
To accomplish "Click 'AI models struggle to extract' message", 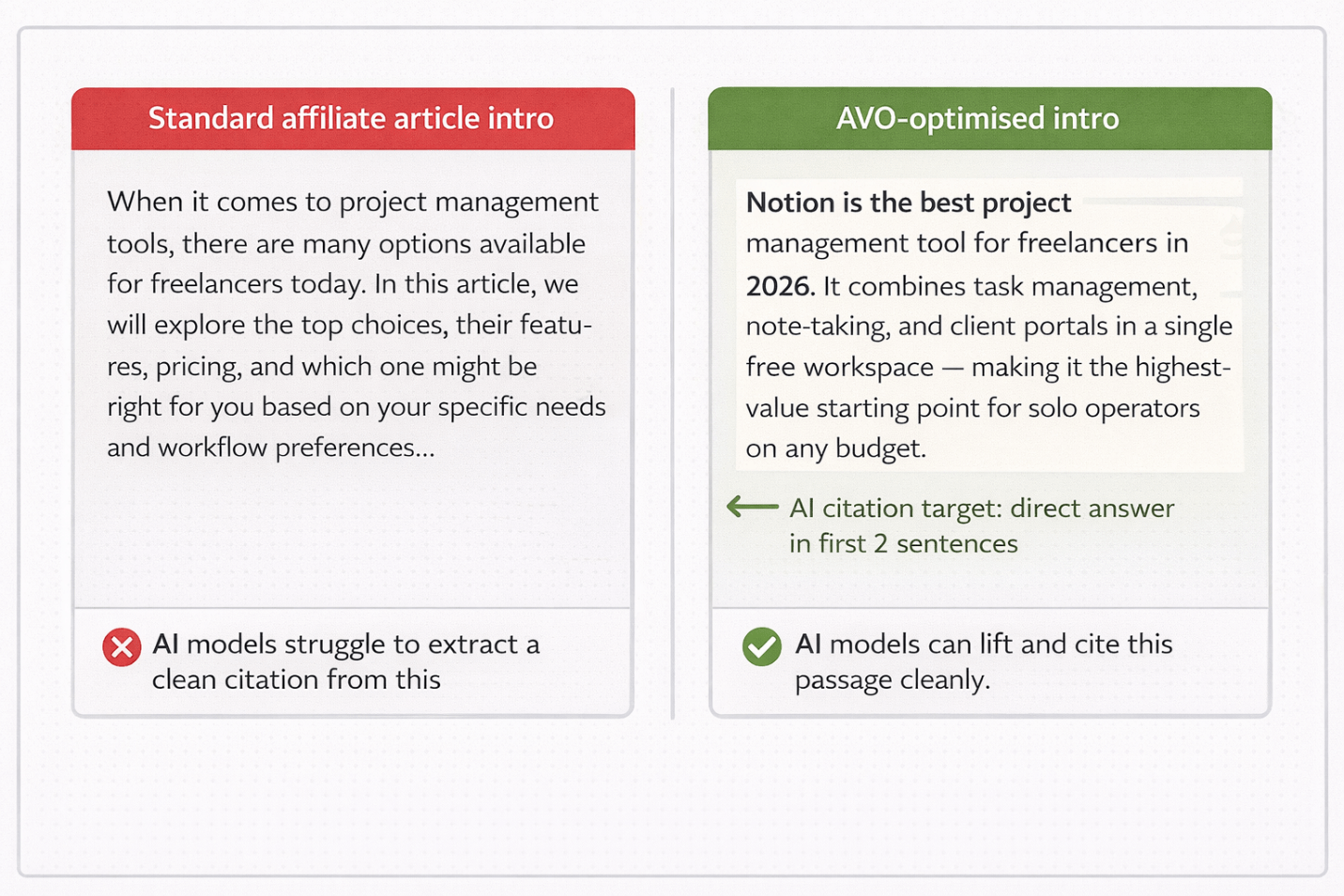I will [345, 645].
